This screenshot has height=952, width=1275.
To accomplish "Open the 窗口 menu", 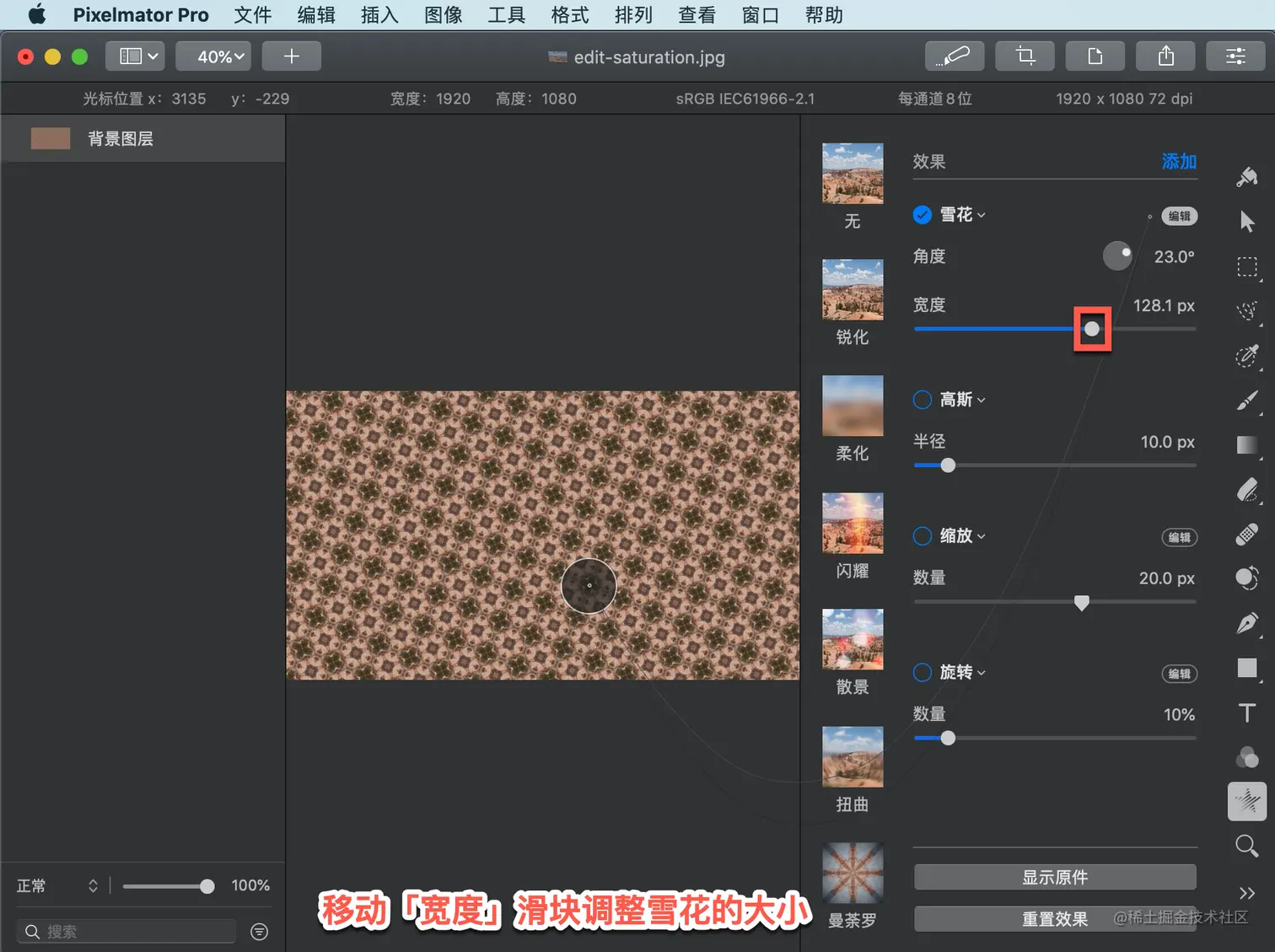I will click(x=761, y=14).
